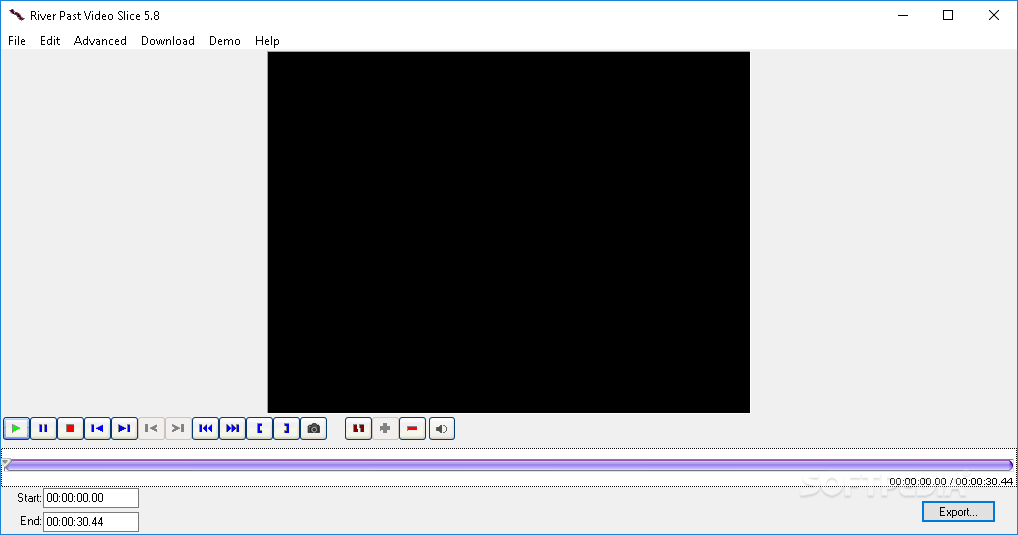Screen dimensions: 1018x535
Task: Click the dark red split button
Action: click(x=358, y=429)
